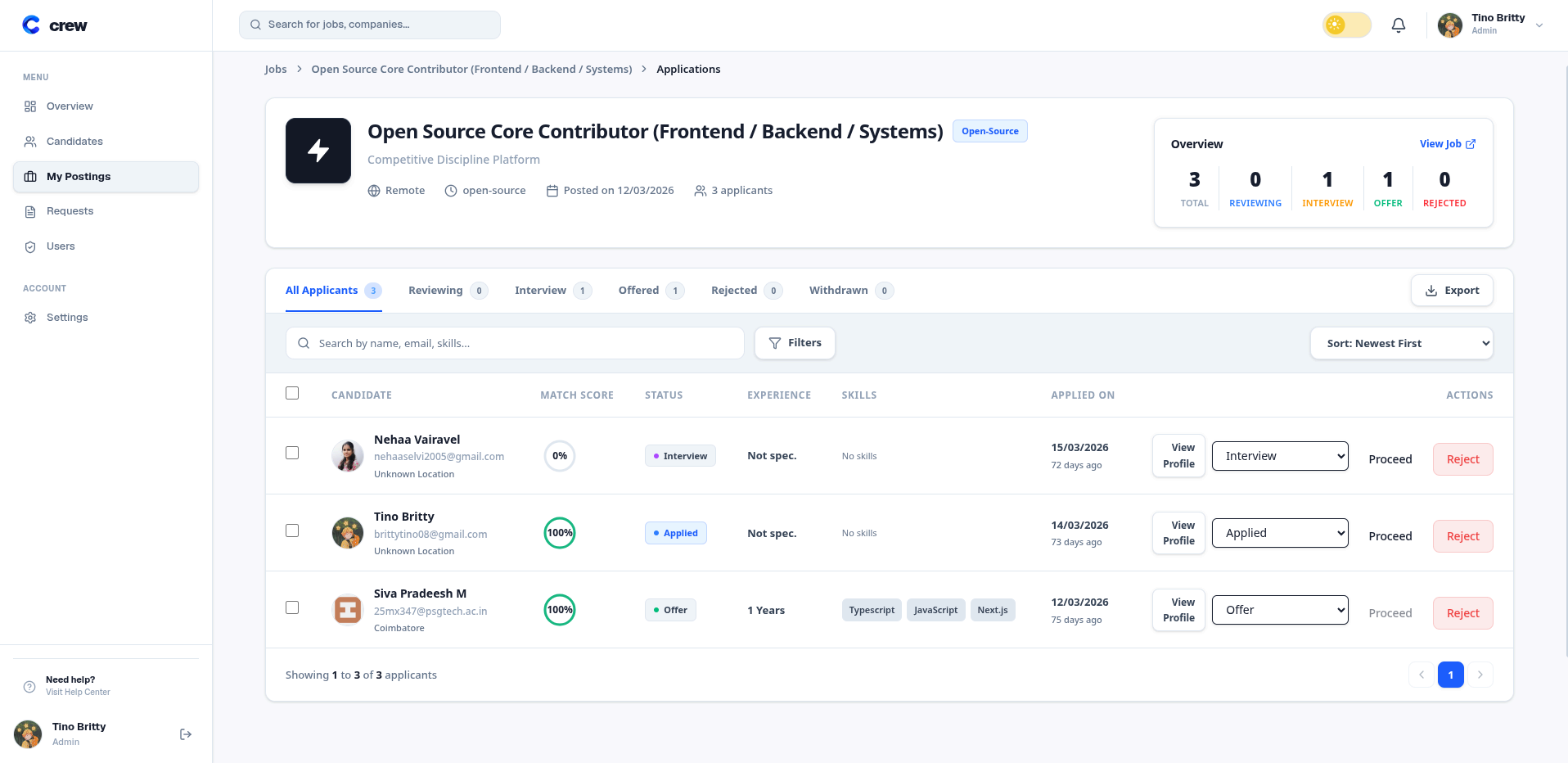The height and width of the screenshot is (763, 1568).
Task: Click the Jobs breadcrumb link
Action: click(276, 70)
